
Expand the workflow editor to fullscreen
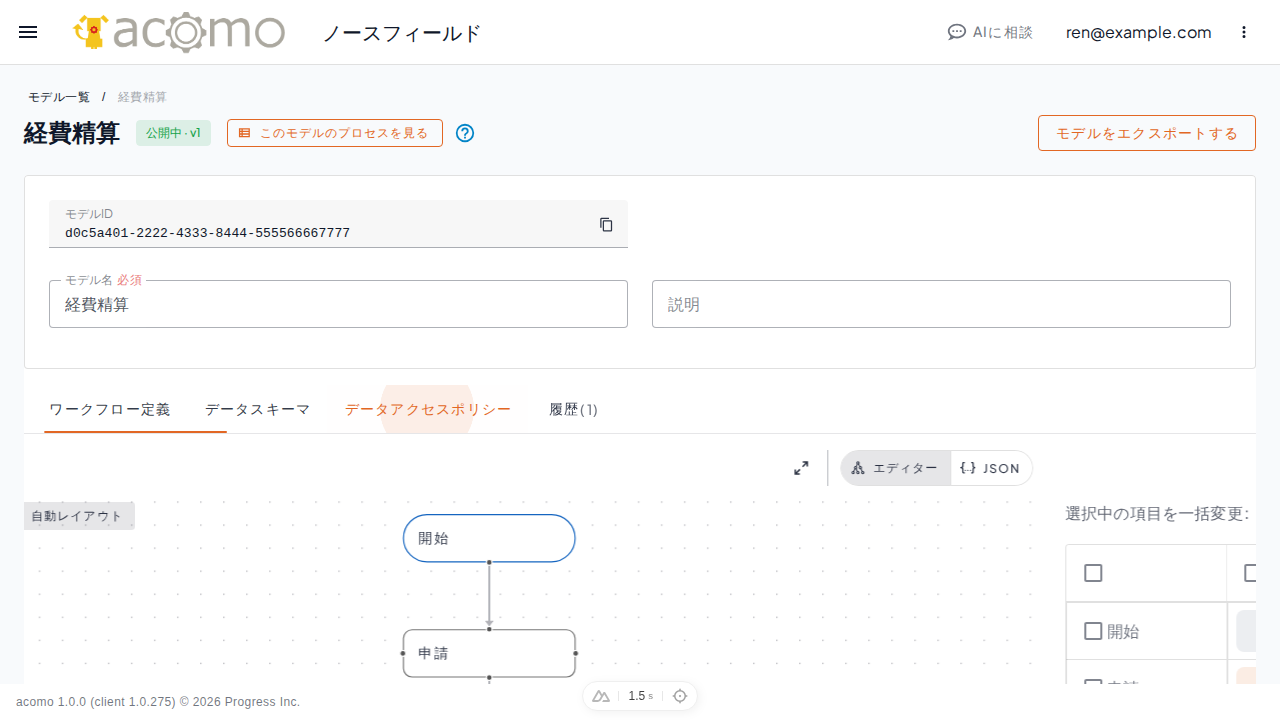pyautogui.click(x=801, y=468)
